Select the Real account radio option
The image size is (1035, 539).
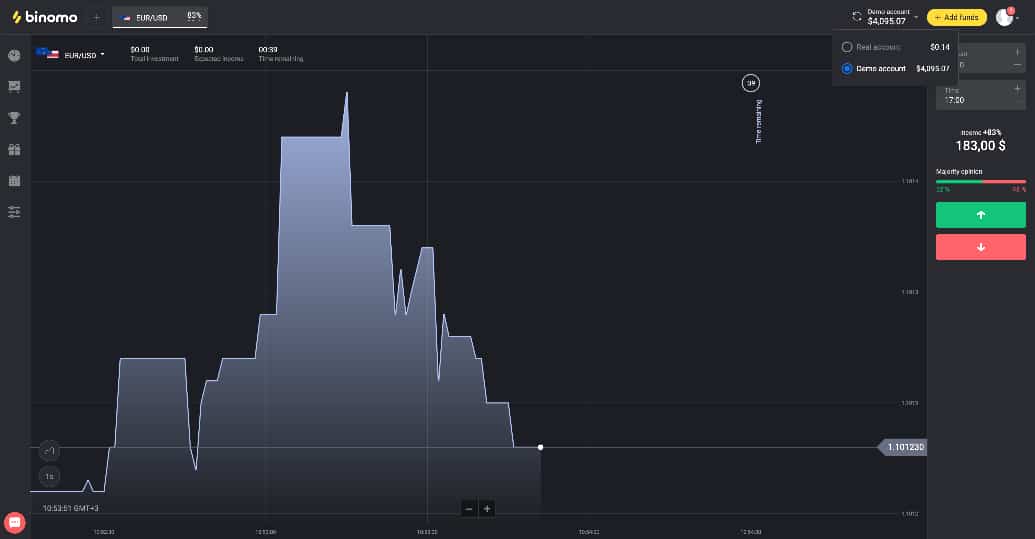(x=847, y=48)
